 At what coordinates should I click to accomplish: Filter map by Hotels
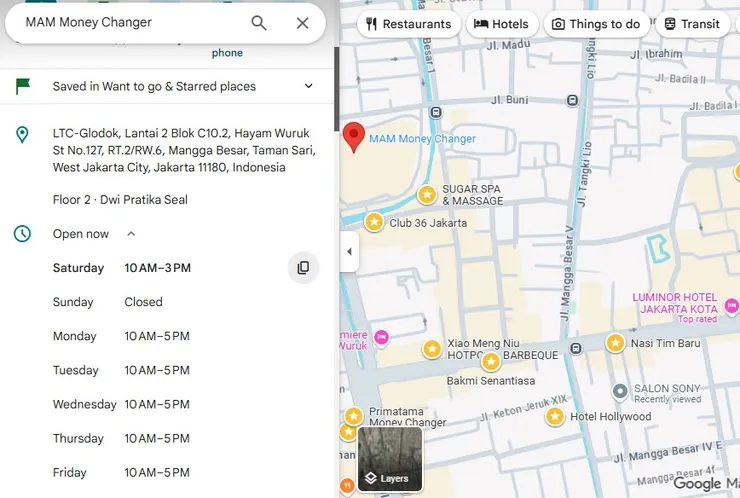click(x=502, y=24)
